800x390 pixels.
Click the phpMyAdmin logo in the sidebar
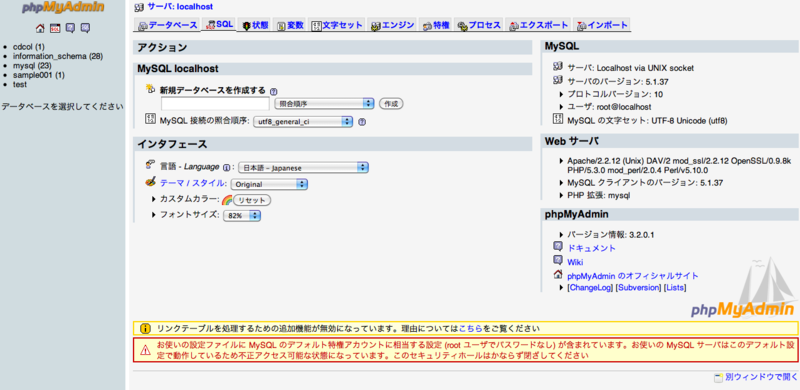63,8
